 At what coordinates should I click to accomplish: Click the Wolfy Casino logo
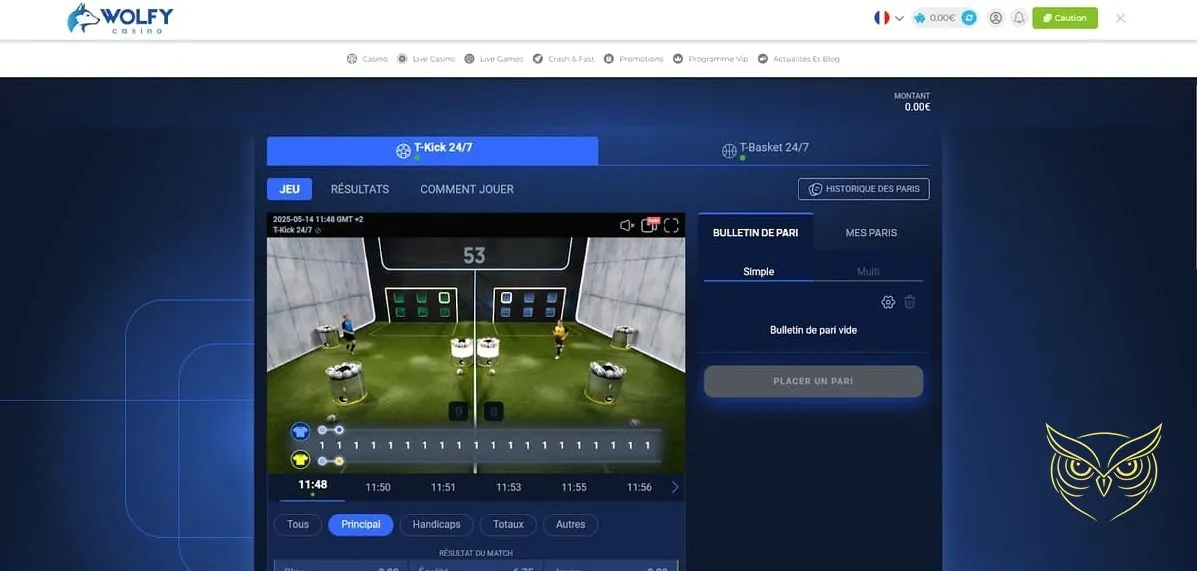(x=120, y=18)
